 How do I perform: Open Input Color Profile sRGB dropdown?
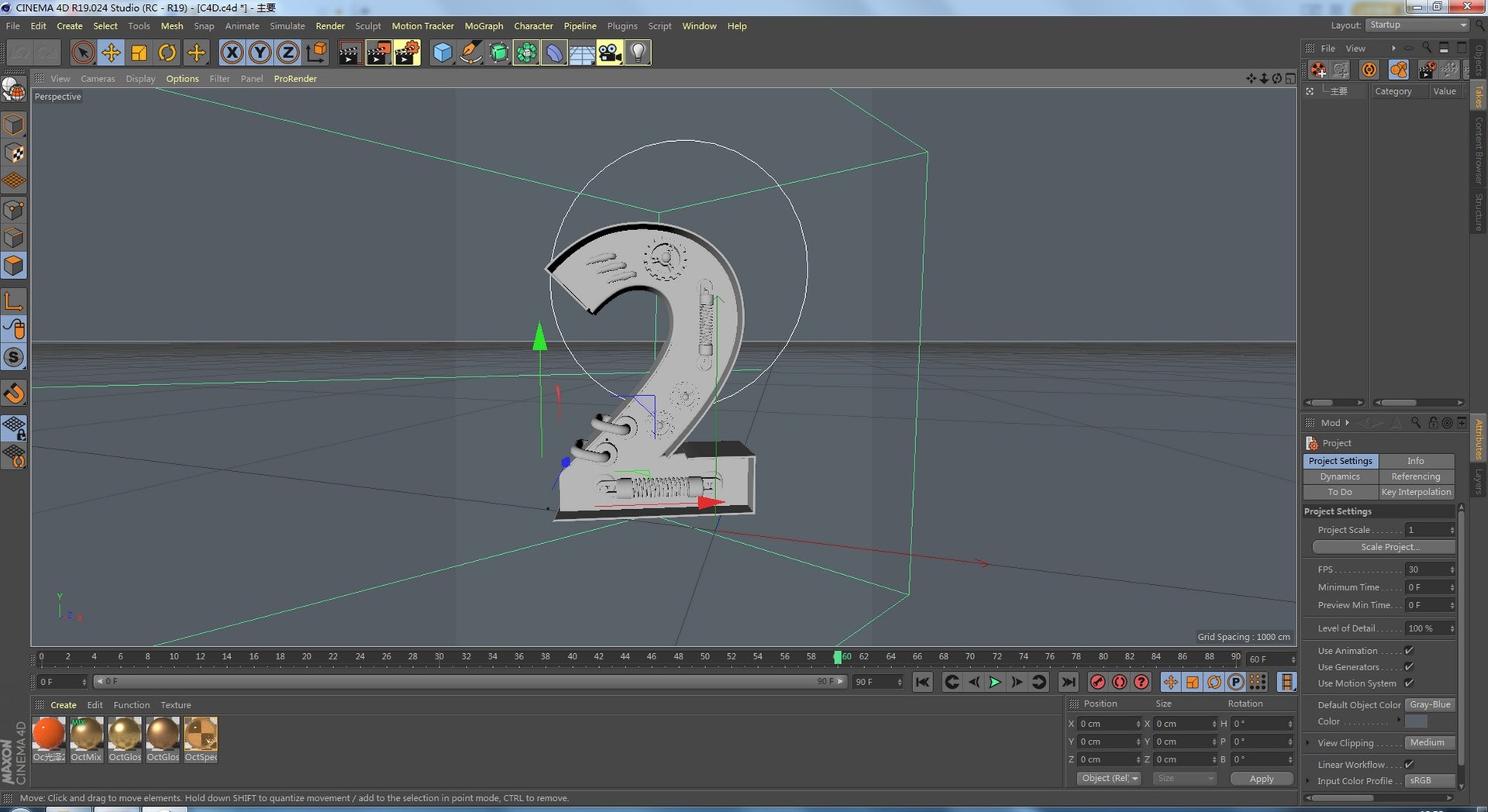point(1430,780)
